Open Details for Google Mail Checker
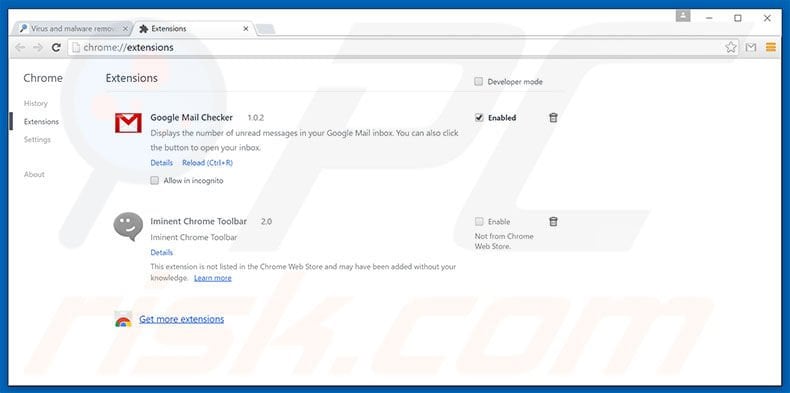The image size is (790, 393). pos(162,163)
